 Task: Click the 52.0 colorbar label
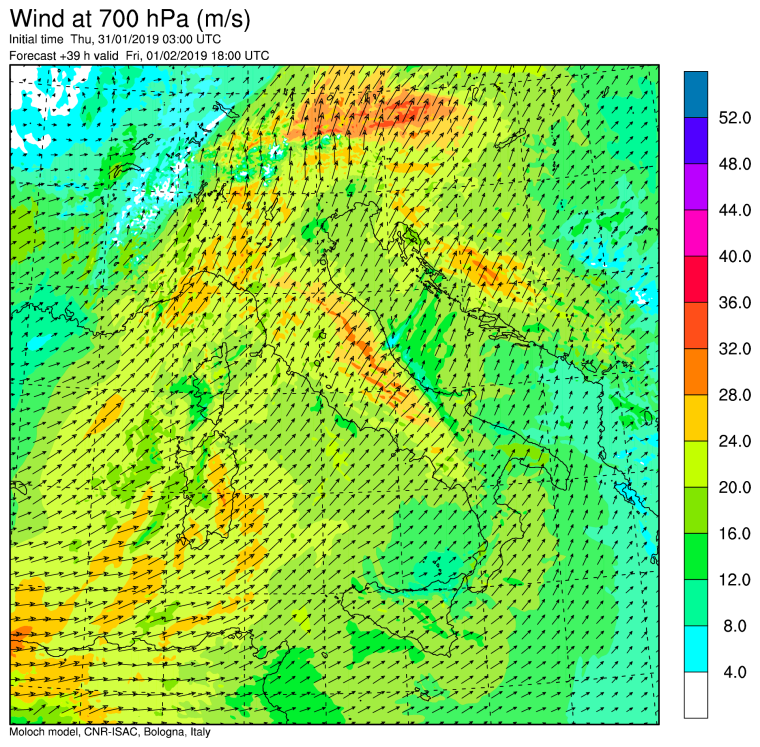[735, 118]
